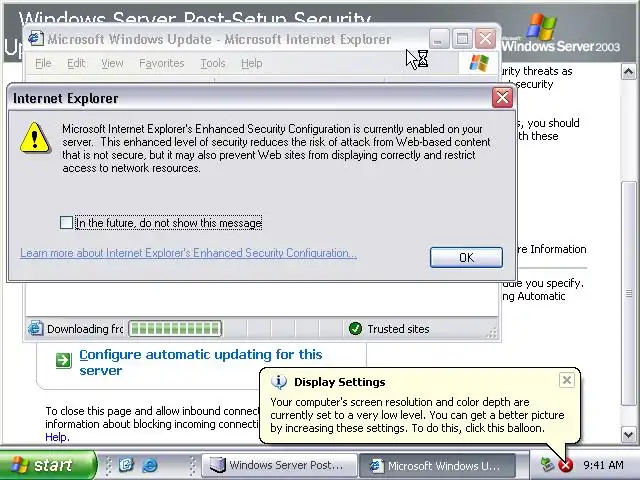Open the View menu in Internet Explorer

tap(112, 63)
